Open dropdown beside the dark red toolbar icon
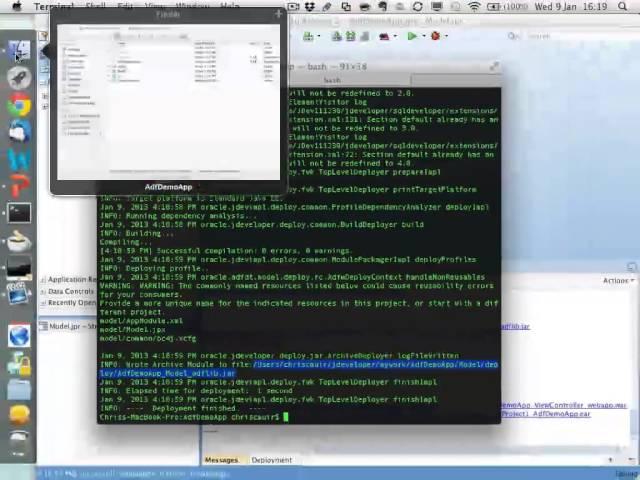 [395, 36]
